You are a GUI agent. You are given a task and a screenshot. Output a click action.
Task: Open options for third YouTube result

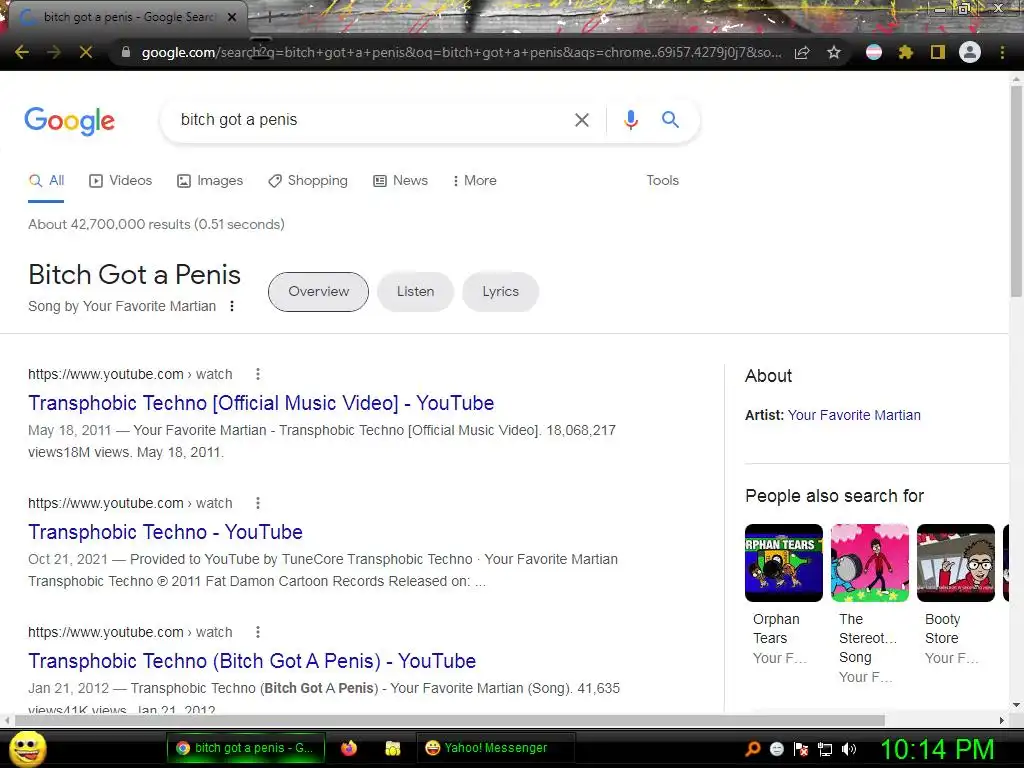click(x=258, y=632)
